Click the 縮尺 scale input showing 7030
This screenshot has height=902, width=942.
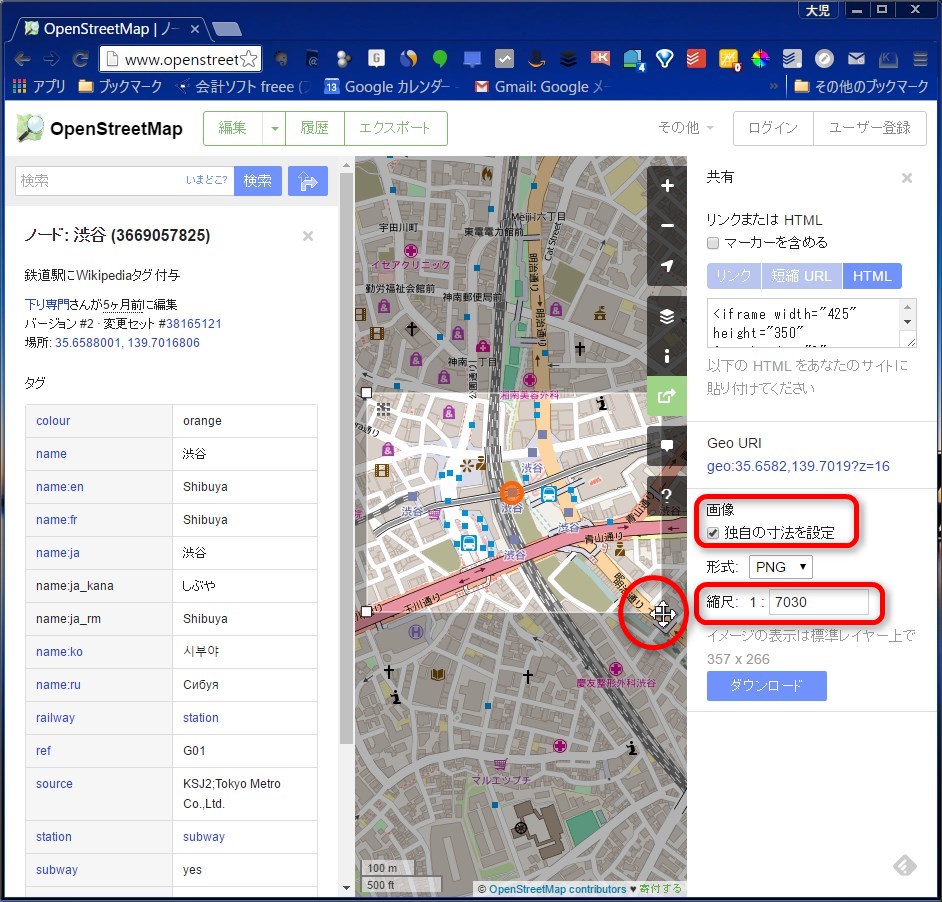pyautogui.click(x=818, y=602)
